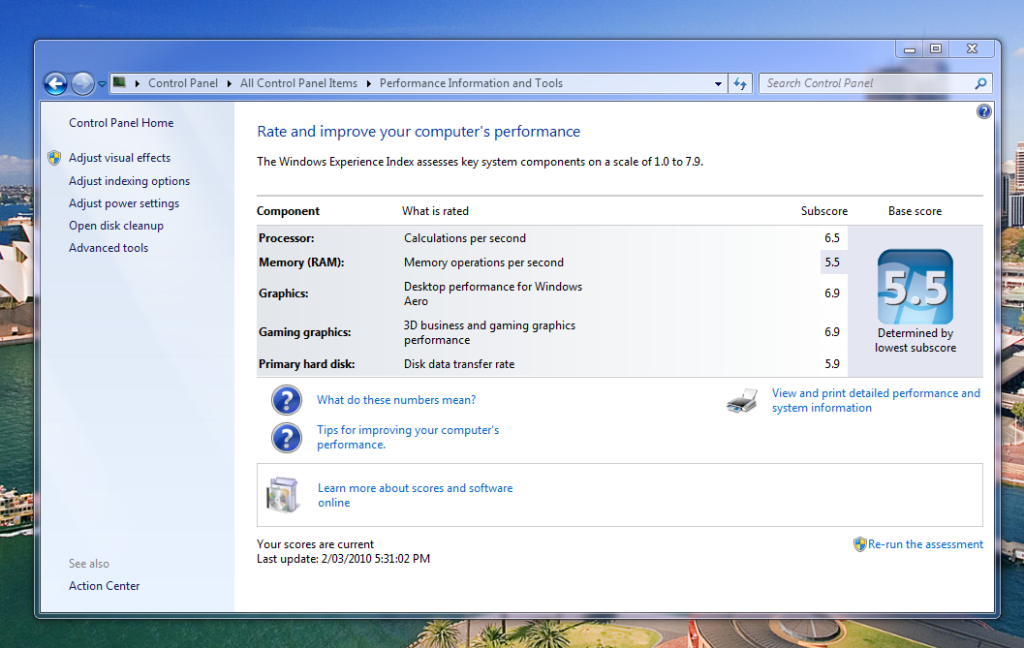Click the 5.5 base score badge
Image resolution: width=1024 pixels, height=648 pixels.
(x=915, y=287)
